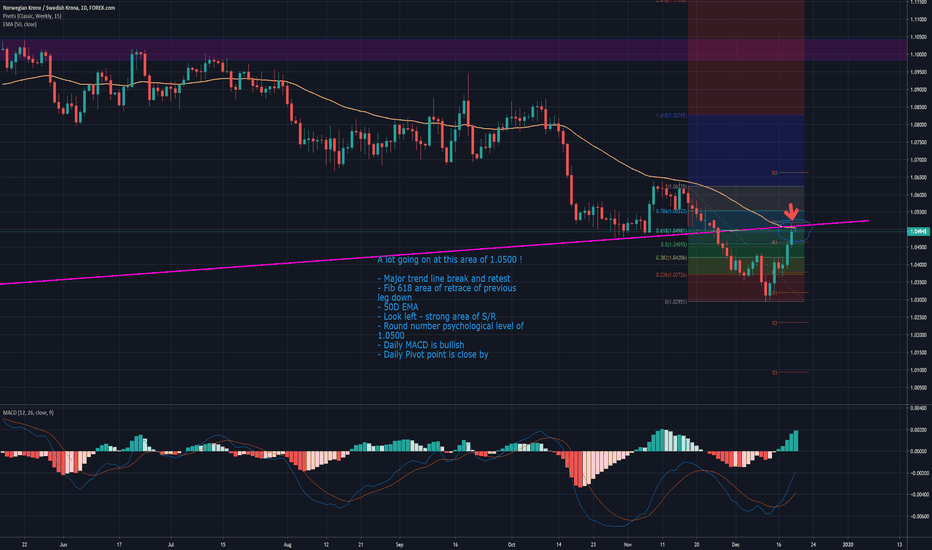Click the S3 pivot level marker

pos(775,372)
